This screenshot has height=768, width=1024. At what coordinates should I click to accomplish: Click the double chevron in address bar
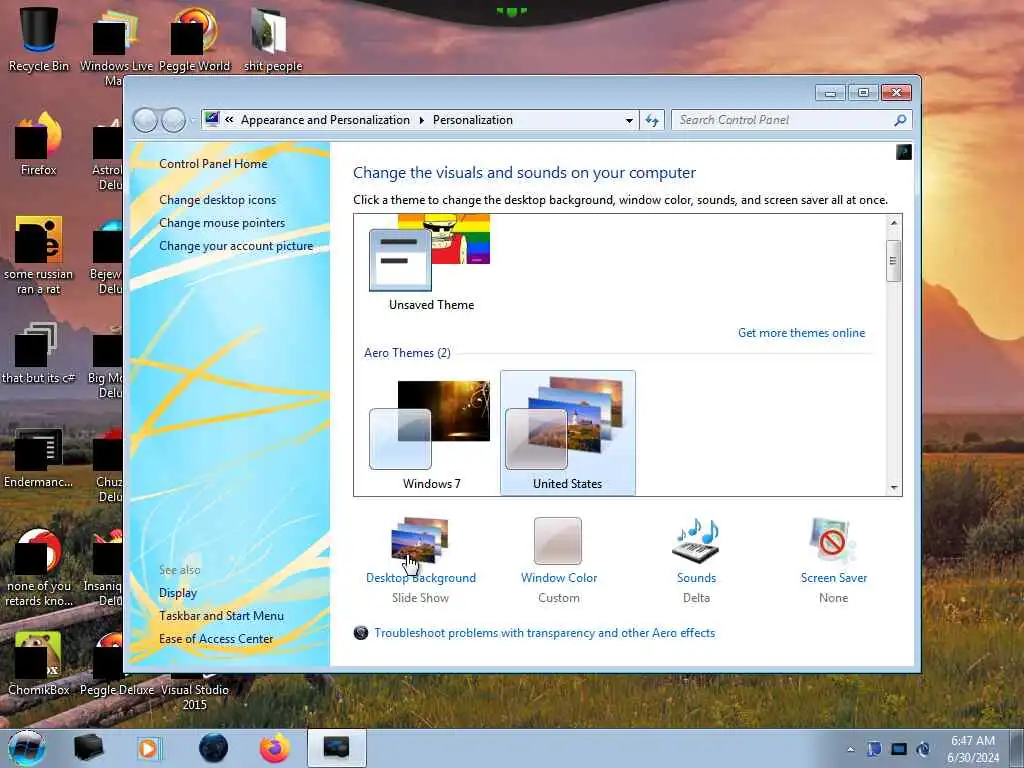229,120
